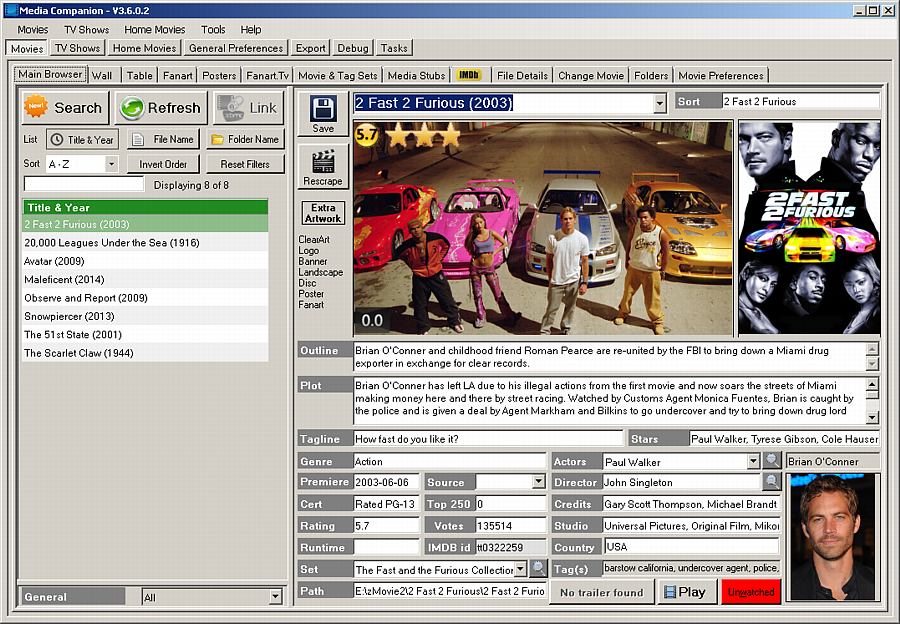Image resolution: width=900 pixels, height=624 pixels.
Task: Click the Tagline text field
Action: click(x=488, y=439)
